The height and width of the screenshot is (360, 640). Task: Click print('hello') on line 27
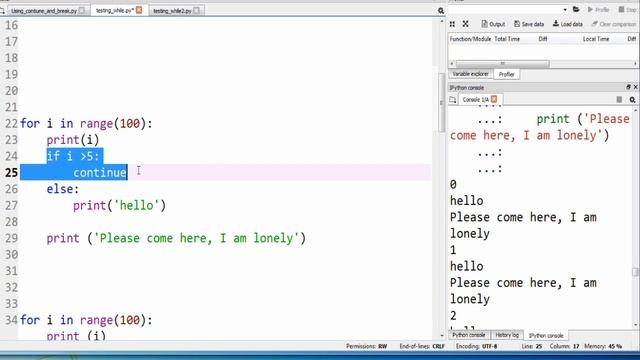(x=120, y=205)
